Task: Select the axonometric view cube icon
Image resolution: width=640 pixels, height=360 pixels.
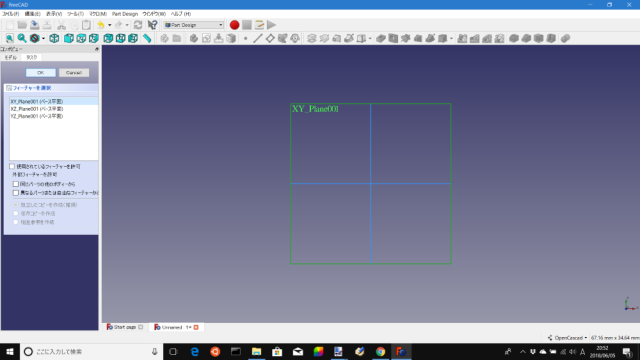Action: click(54, 38)
